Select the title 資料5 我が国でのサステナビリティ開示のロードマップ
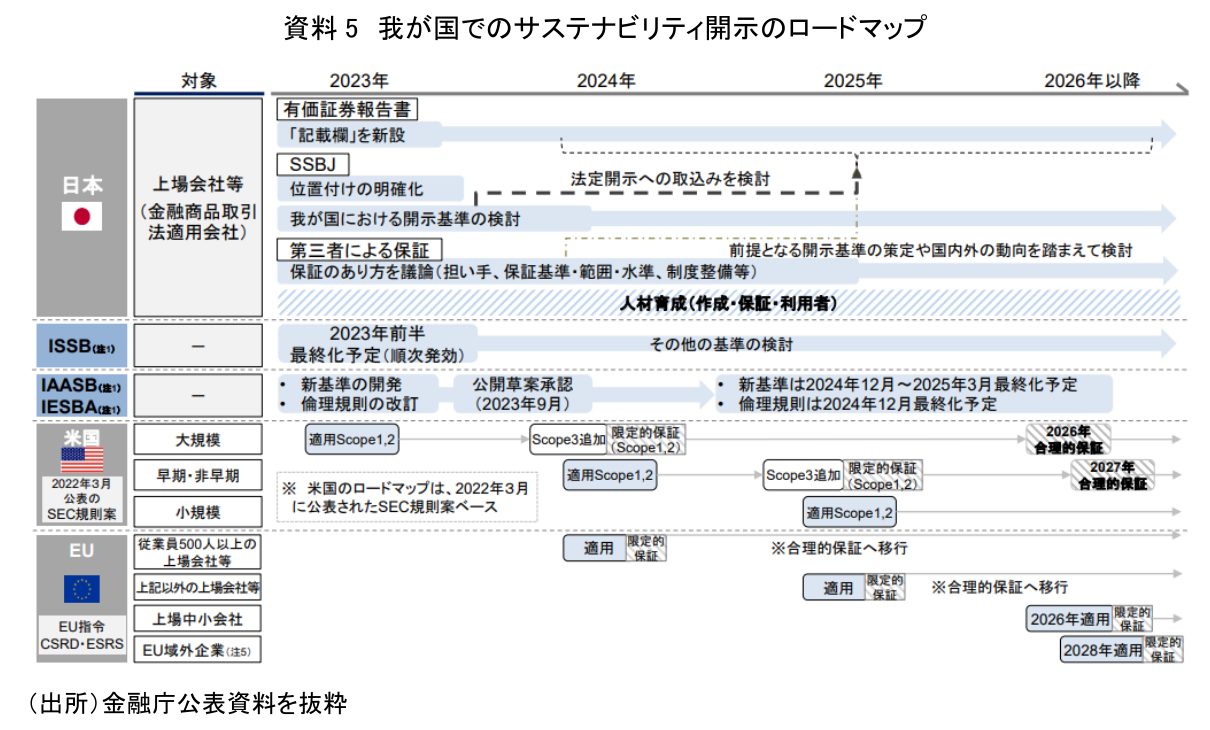1210x730 pixels. [x=604, y=29]
